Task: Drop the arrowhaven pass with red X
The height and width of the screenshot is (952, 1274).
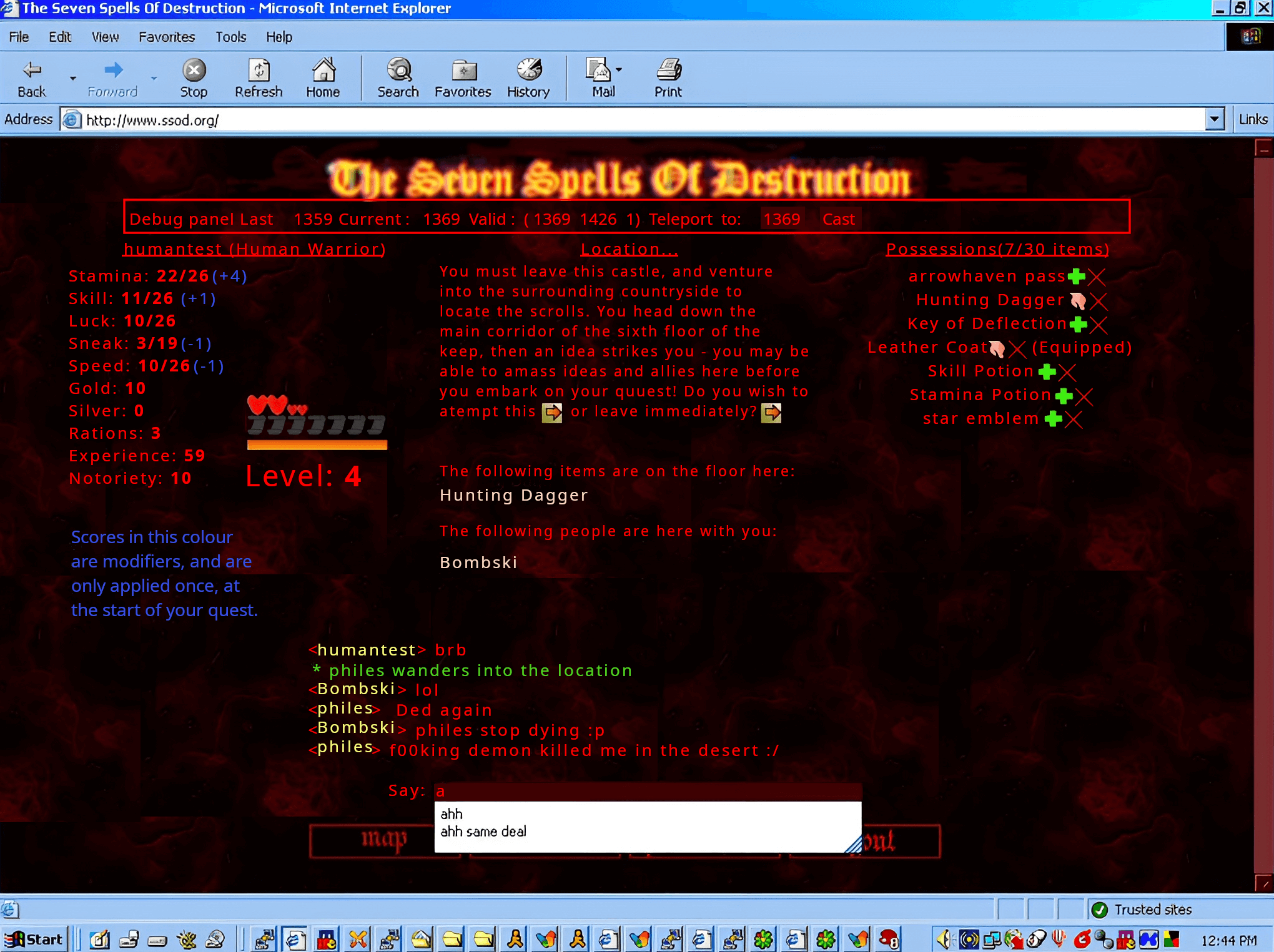Action: (1097, 277)
